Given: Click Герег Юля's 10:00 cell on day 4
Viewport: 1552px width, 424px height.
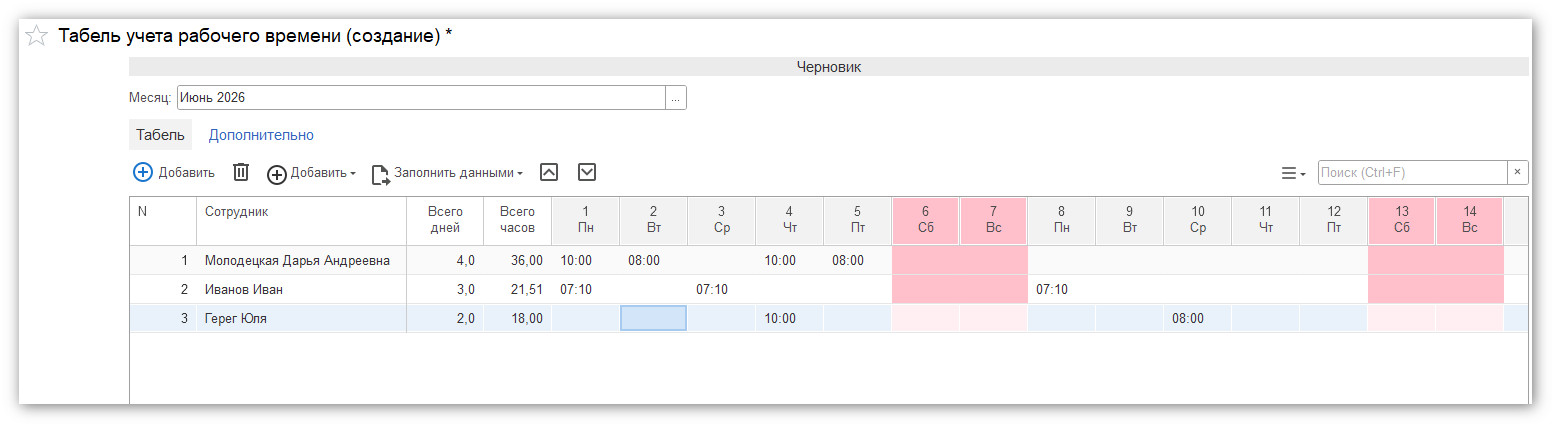Looking at the screenshot, I should click(x=789, y=318).
